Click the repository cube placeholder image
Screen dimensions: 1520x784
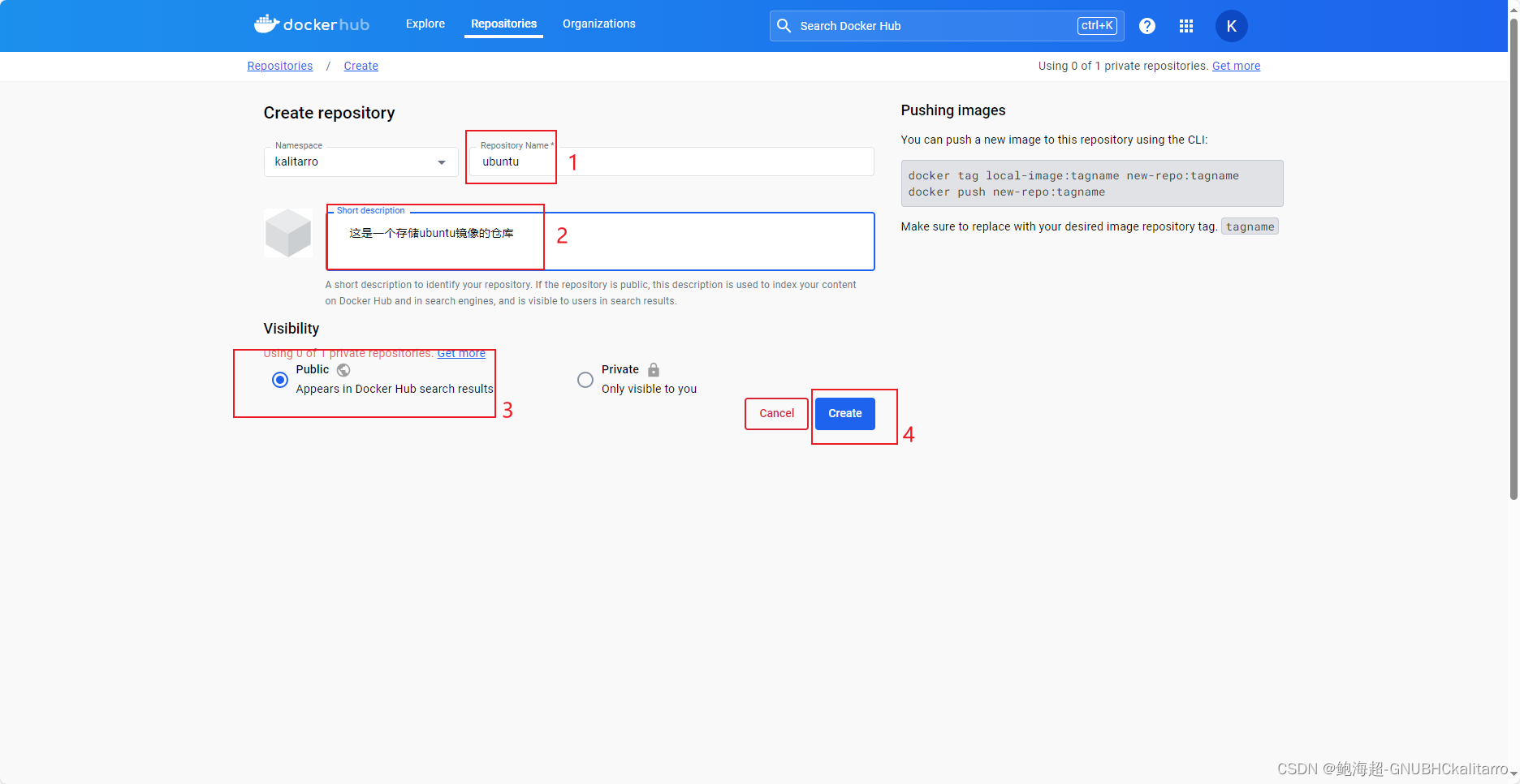[x=288, y=233]
